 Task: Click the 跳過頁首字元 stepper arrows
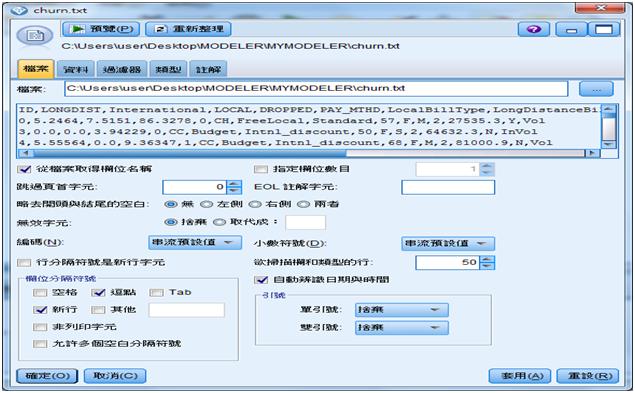click(234, 187)
